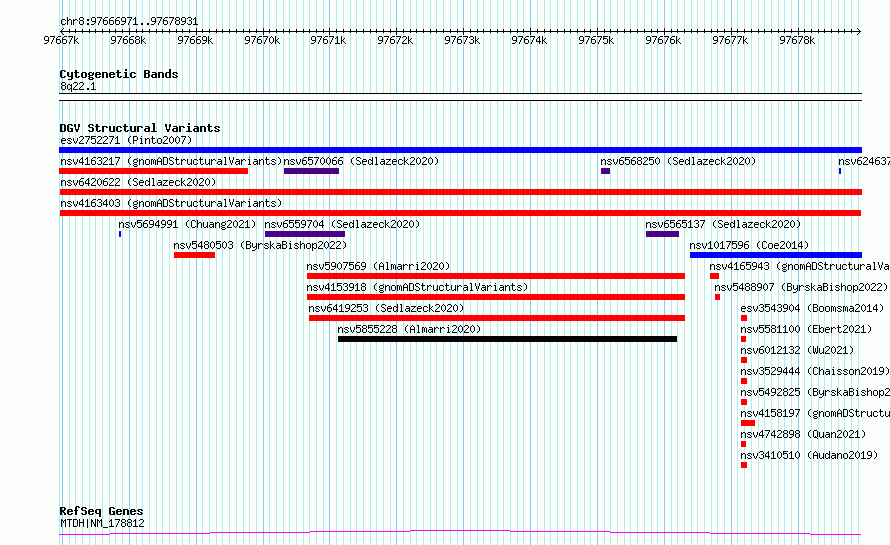Click the nsv6565137 purple variant bar
Image resolution: width=890 pixels, height=545 pixels.
662,234
